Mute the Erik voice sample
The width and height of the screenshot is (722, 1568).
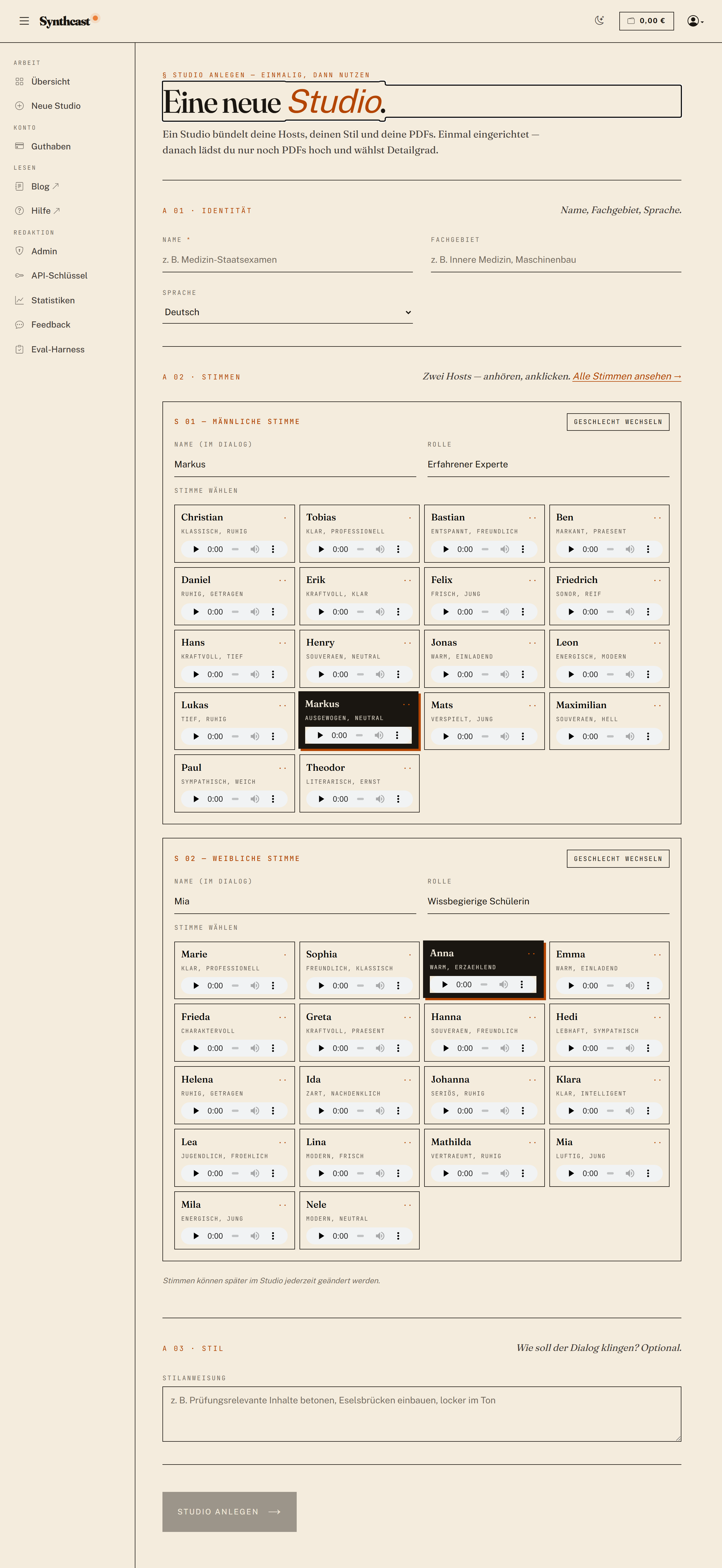[x=380, y=612]
